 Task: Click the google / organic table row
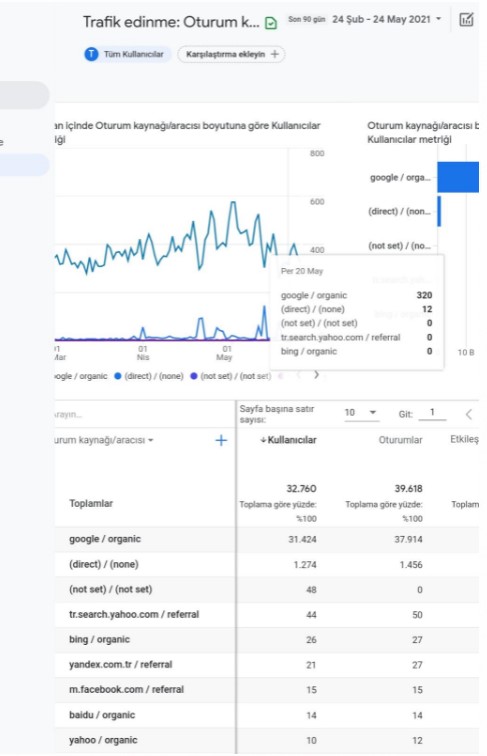(267, 539)
